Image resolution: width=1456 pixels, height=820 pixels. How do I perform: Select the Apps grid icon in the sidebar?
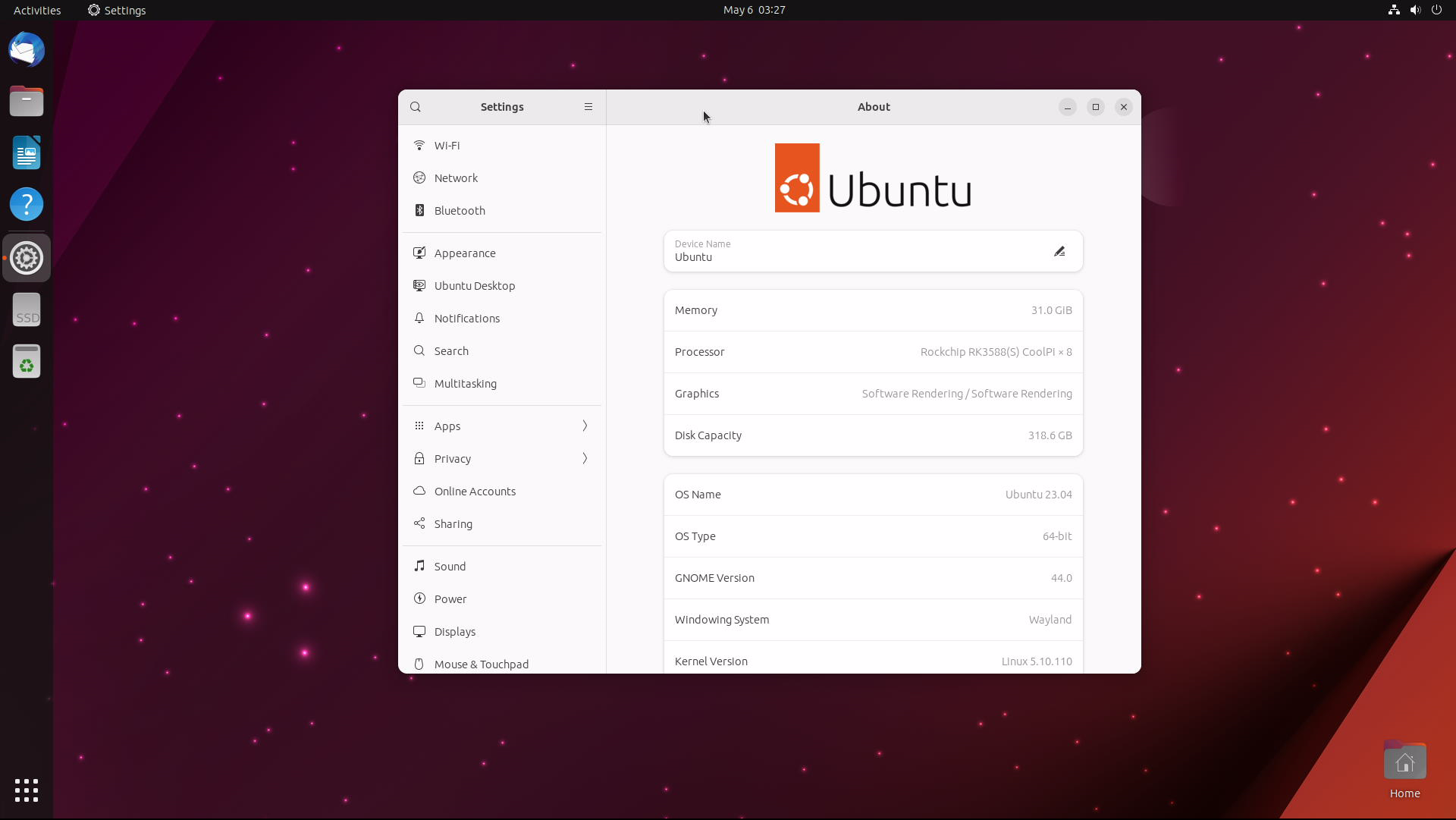419,426
